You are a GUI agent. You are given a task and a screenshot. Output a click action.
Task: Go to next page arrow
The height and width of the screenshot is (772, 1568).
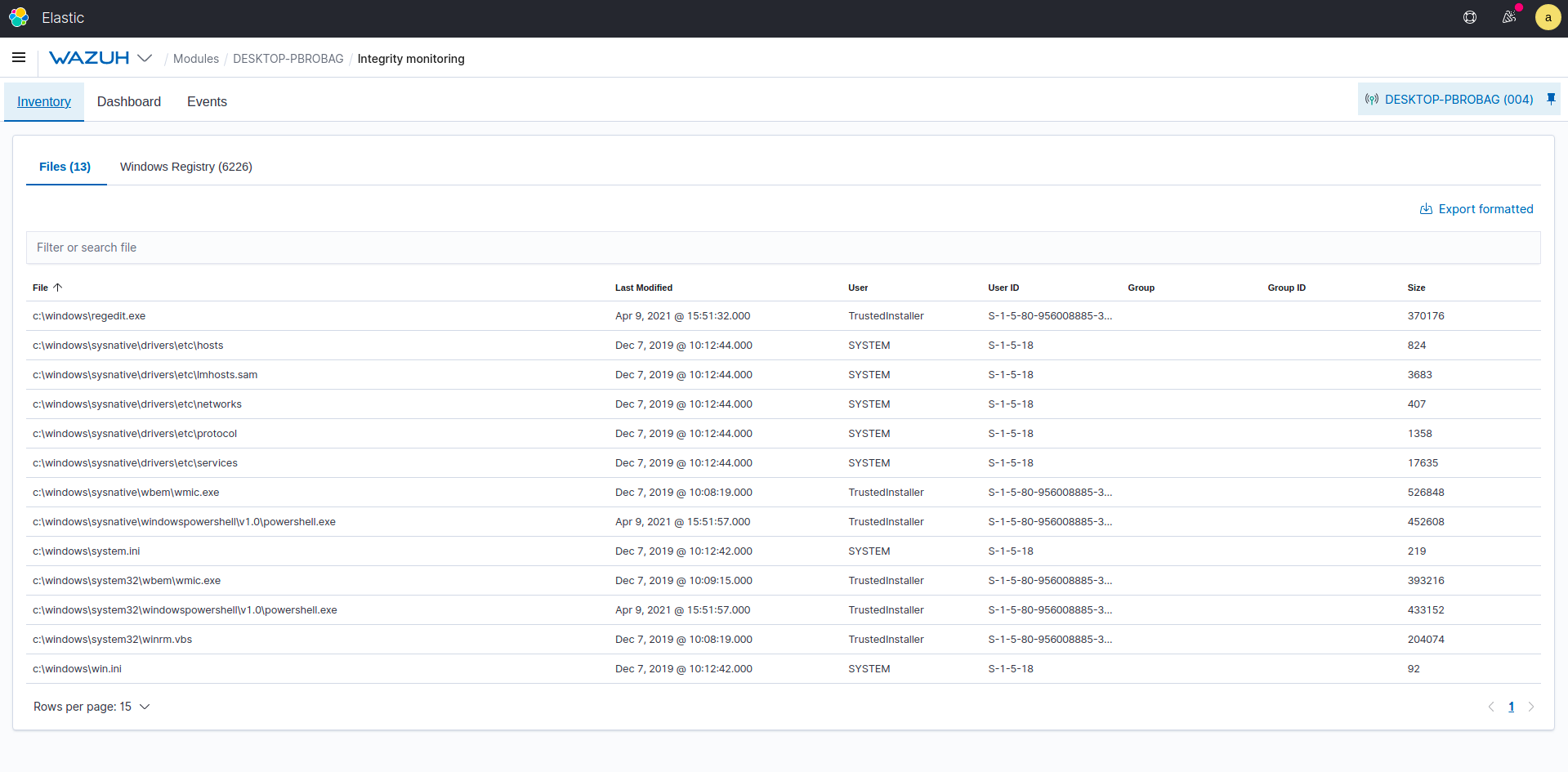click(x=1531, y=707)
